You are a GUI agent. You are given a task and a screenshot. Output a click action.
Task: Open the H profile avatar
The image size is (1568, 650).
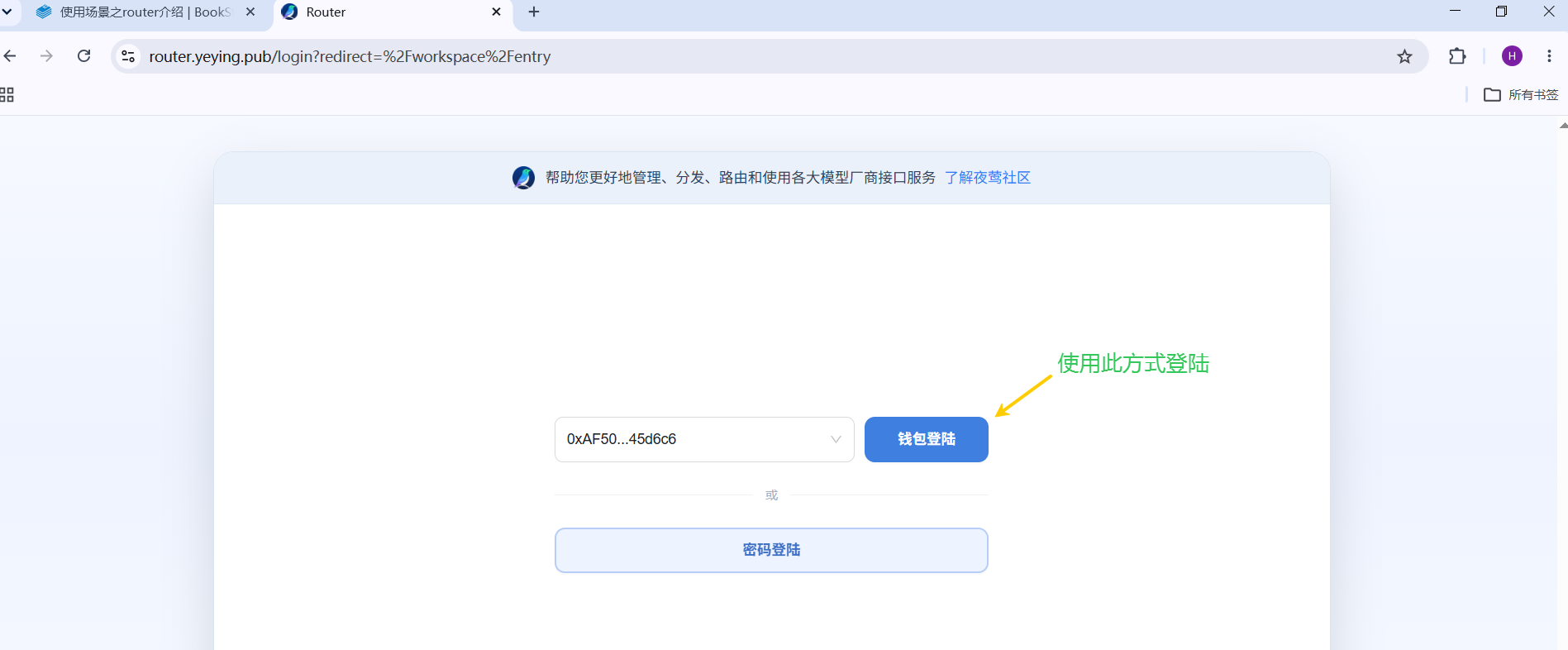tap(1512, 56)
